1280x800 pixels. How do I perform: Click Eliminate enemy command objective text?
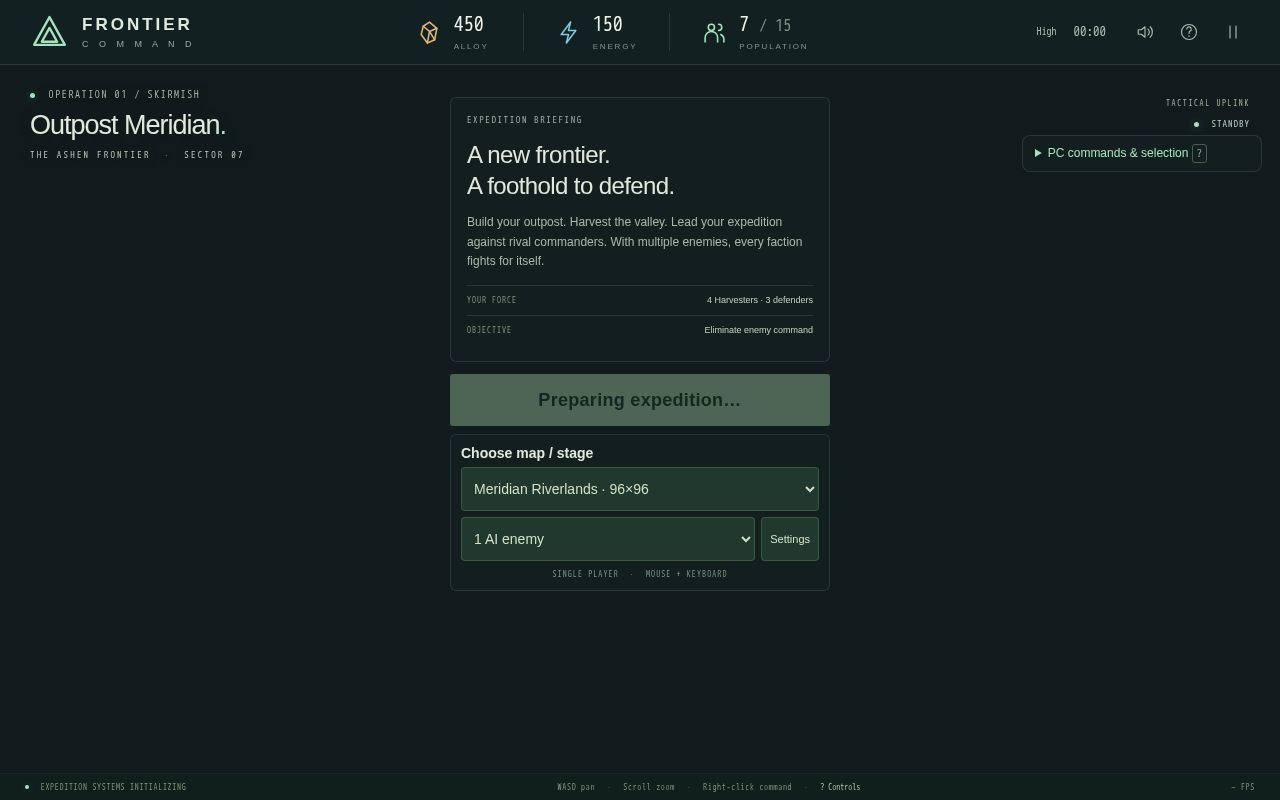(x=758, y=330)
